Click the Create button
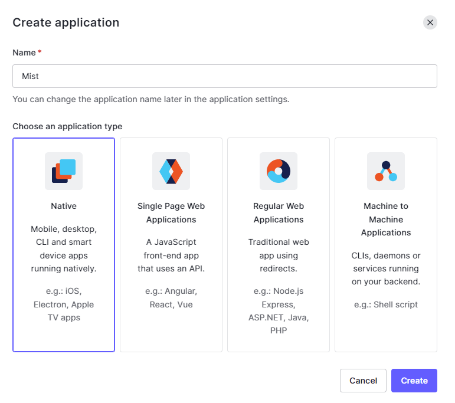Screen dimensions: 455x403 click(x=414, y=381)
